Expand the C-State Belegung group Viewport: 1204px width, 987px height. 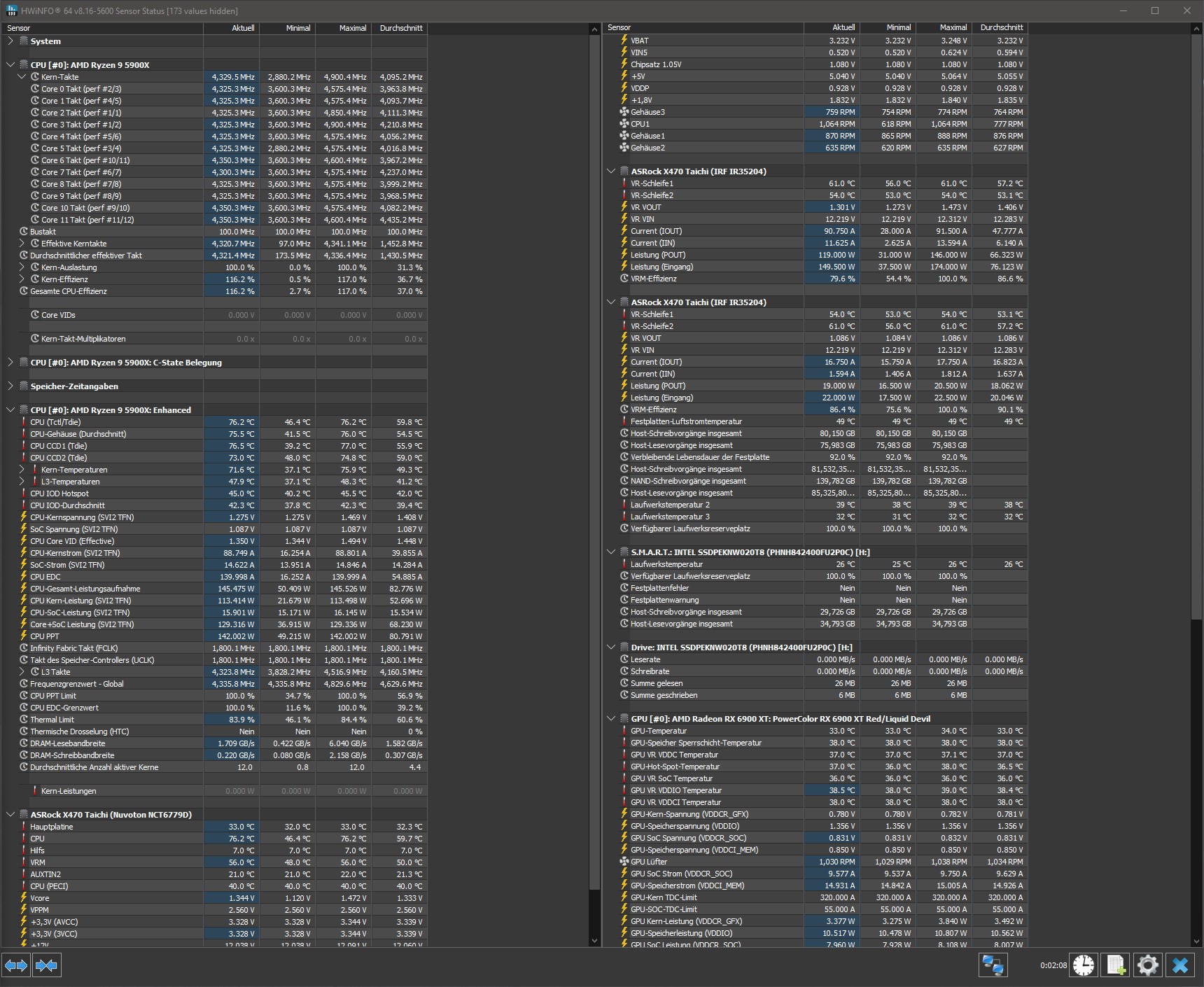coord(10,363)
